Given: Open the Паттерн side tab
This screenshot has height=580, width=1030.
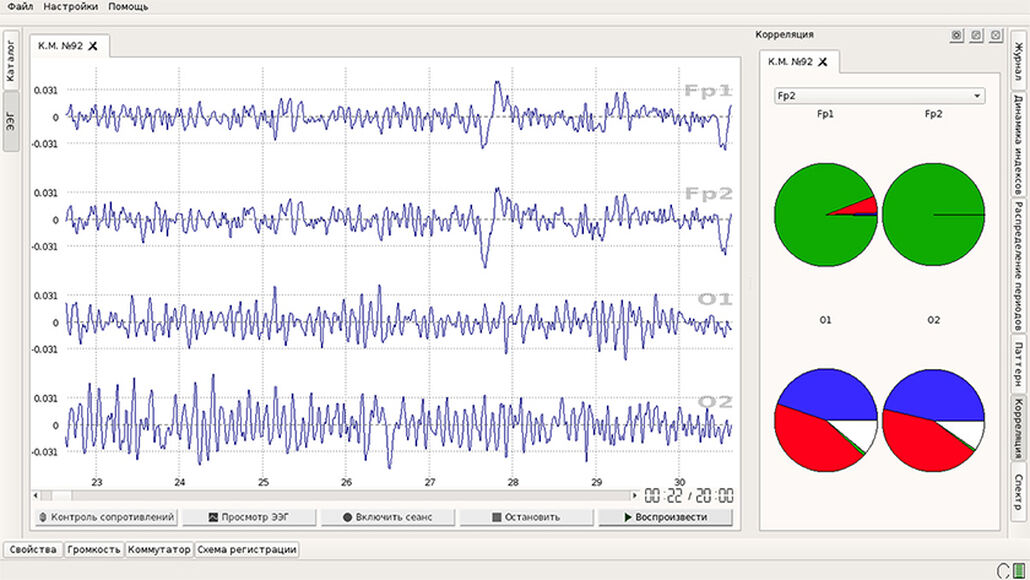Looking at the screenshot, I should 1019,364.
